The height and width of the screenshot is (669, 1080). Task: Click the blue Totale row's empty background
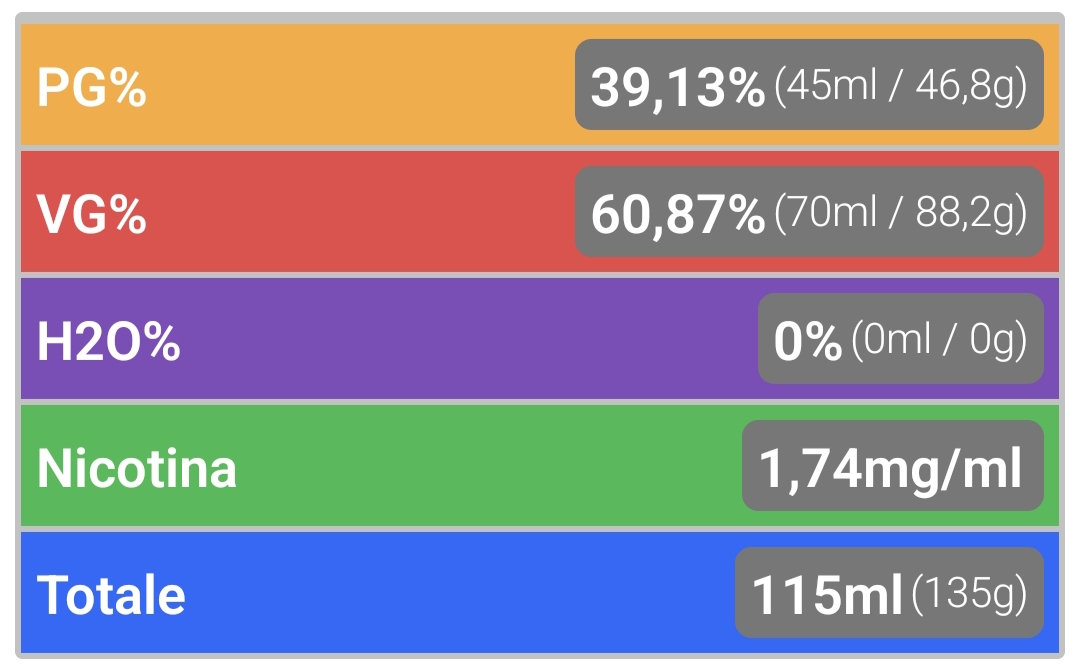click(461, 593)
